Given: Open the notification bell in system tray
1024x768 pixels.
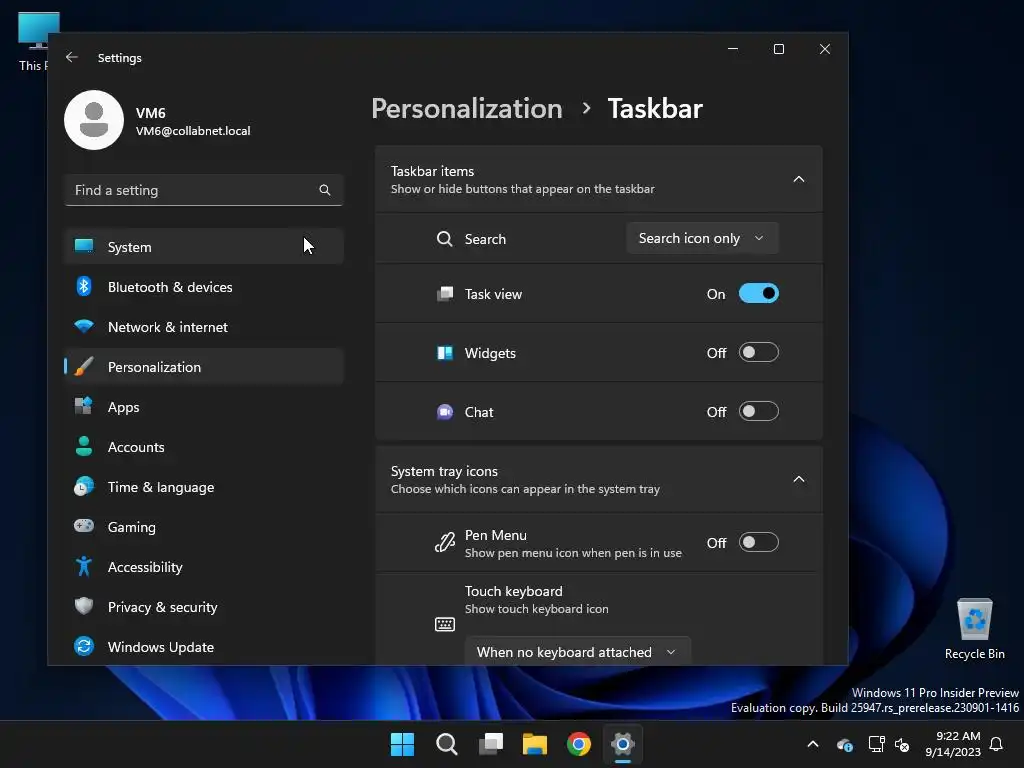Looking at the screenshot, I should tap(997, 744).
